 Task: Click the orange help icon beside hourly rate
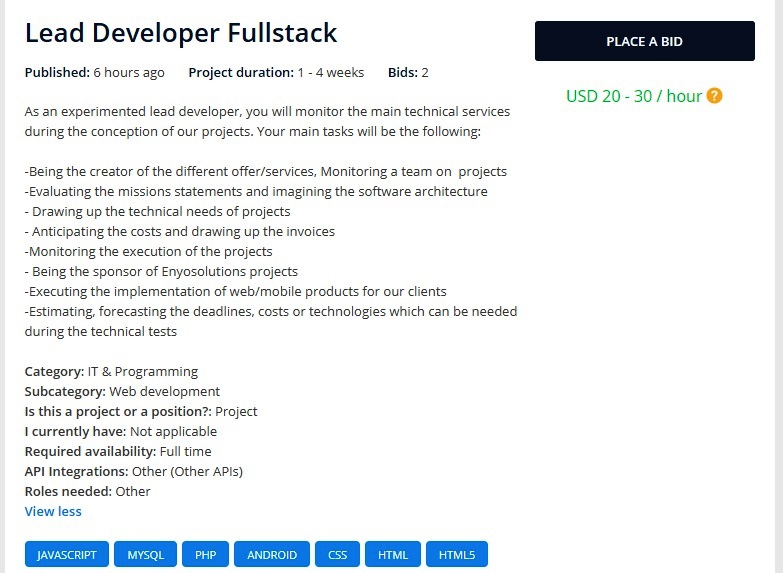pyautogui.click(x=714, y=96)
